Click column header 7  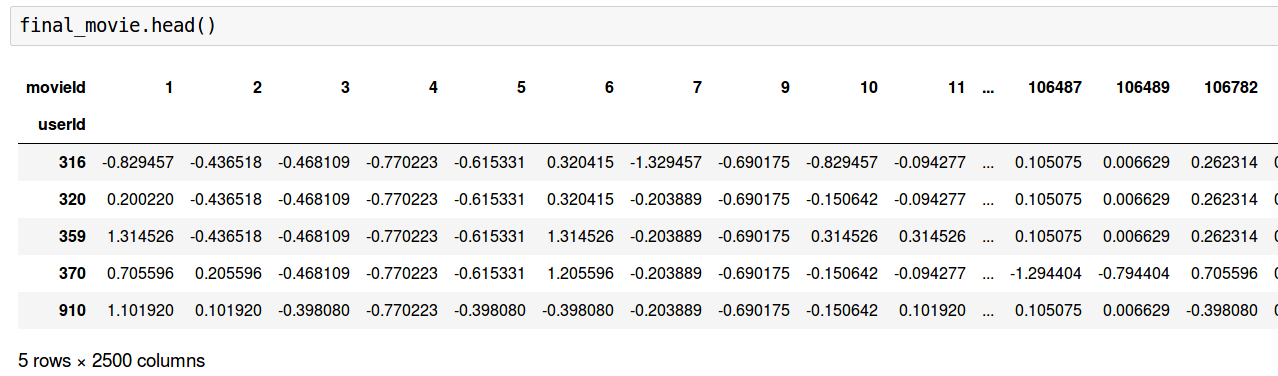coord(697,88)
